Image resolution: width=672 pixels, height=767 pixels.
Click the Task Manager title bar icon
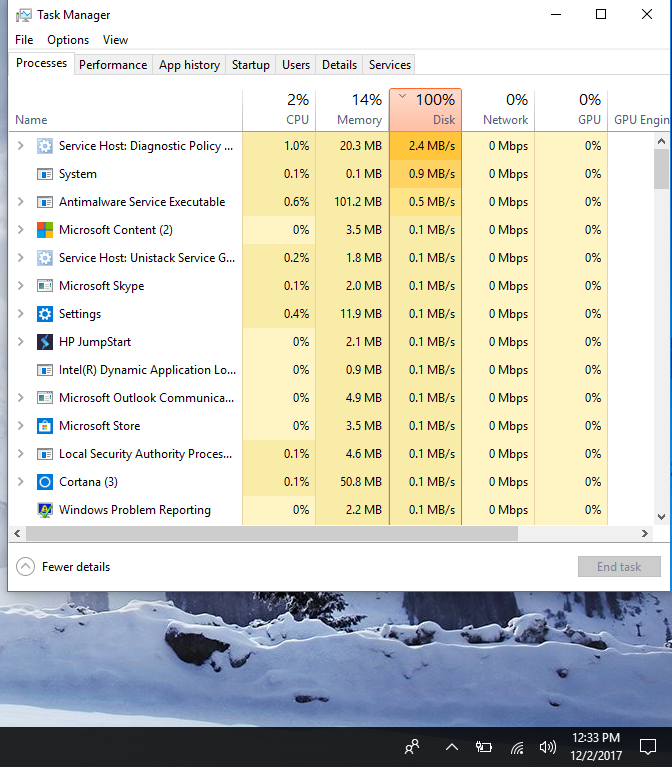pos(23,15)
